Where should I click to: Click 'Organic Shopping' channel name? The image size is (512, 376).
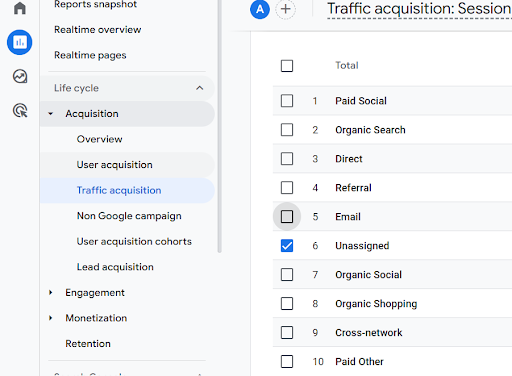pyautogui.click(x=376, y=304)
